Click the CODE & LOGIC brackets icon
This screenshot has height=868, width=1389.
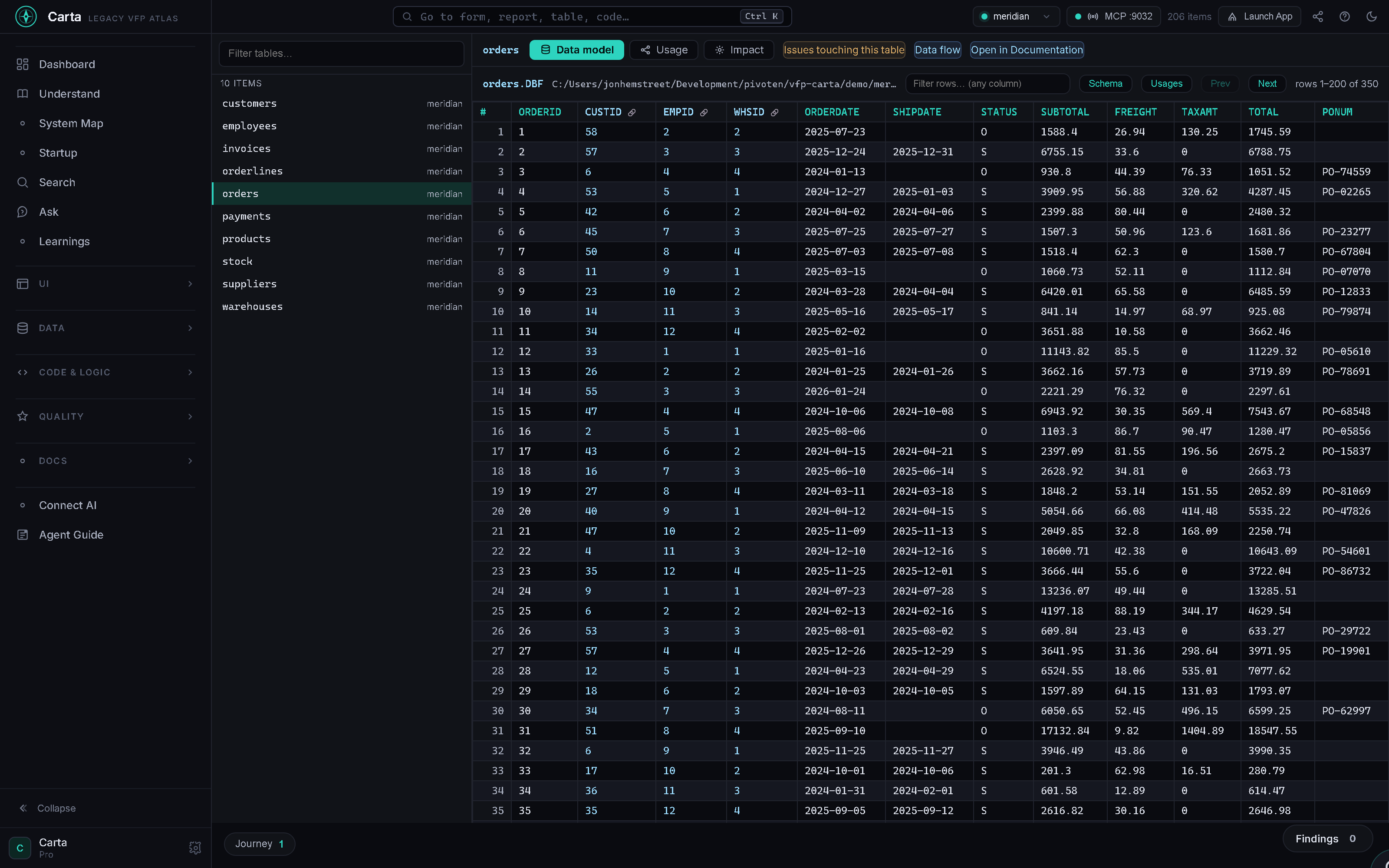(23, 372)
